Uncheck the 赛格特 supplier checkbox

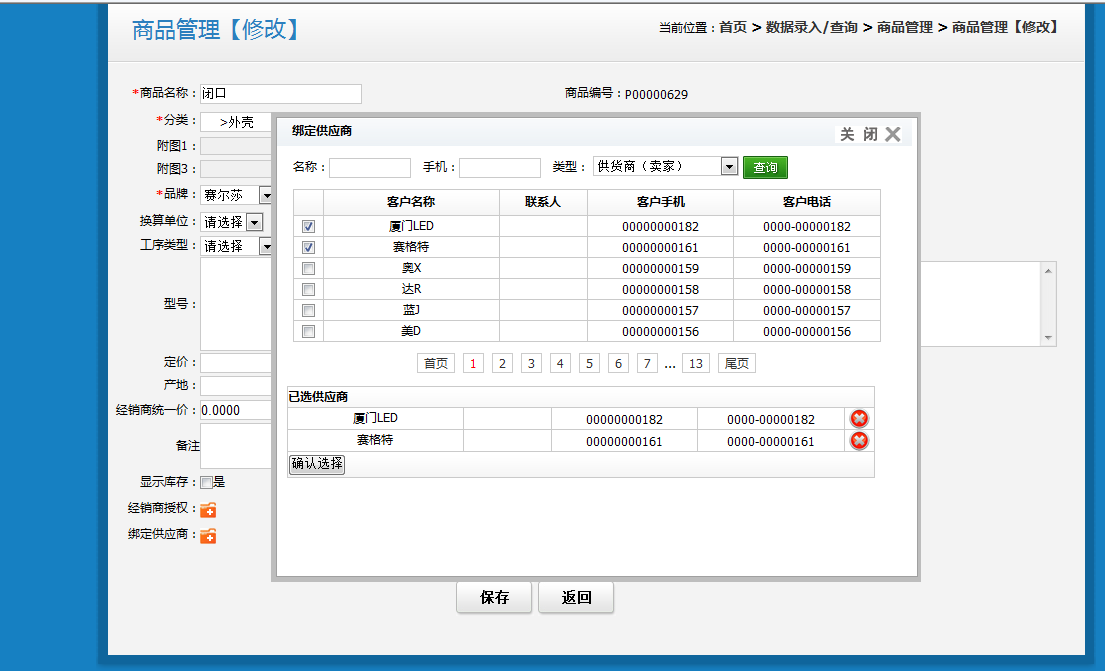308,247
